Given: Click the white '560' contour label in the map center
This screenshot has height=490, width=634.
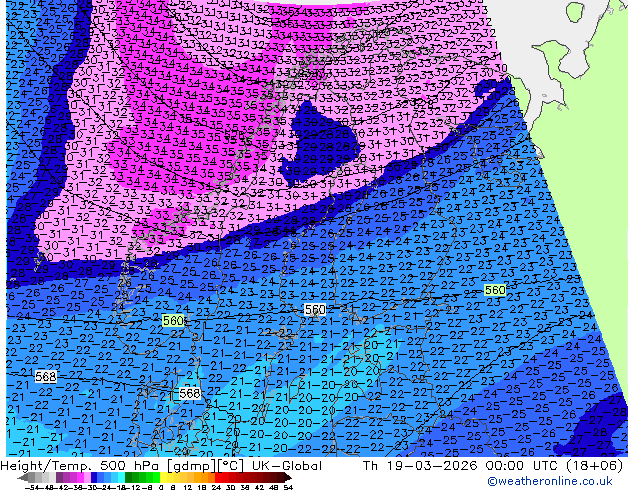Looking at the screenshot, I should coord(315,310).
